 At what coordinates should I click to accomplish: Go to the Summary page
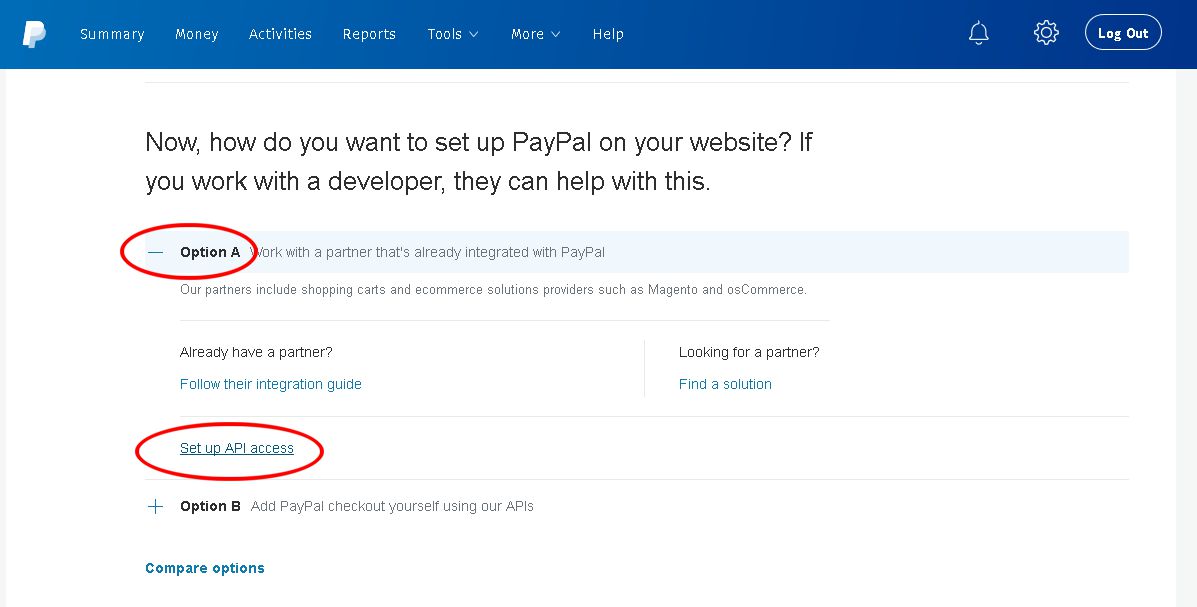(112, 34)
